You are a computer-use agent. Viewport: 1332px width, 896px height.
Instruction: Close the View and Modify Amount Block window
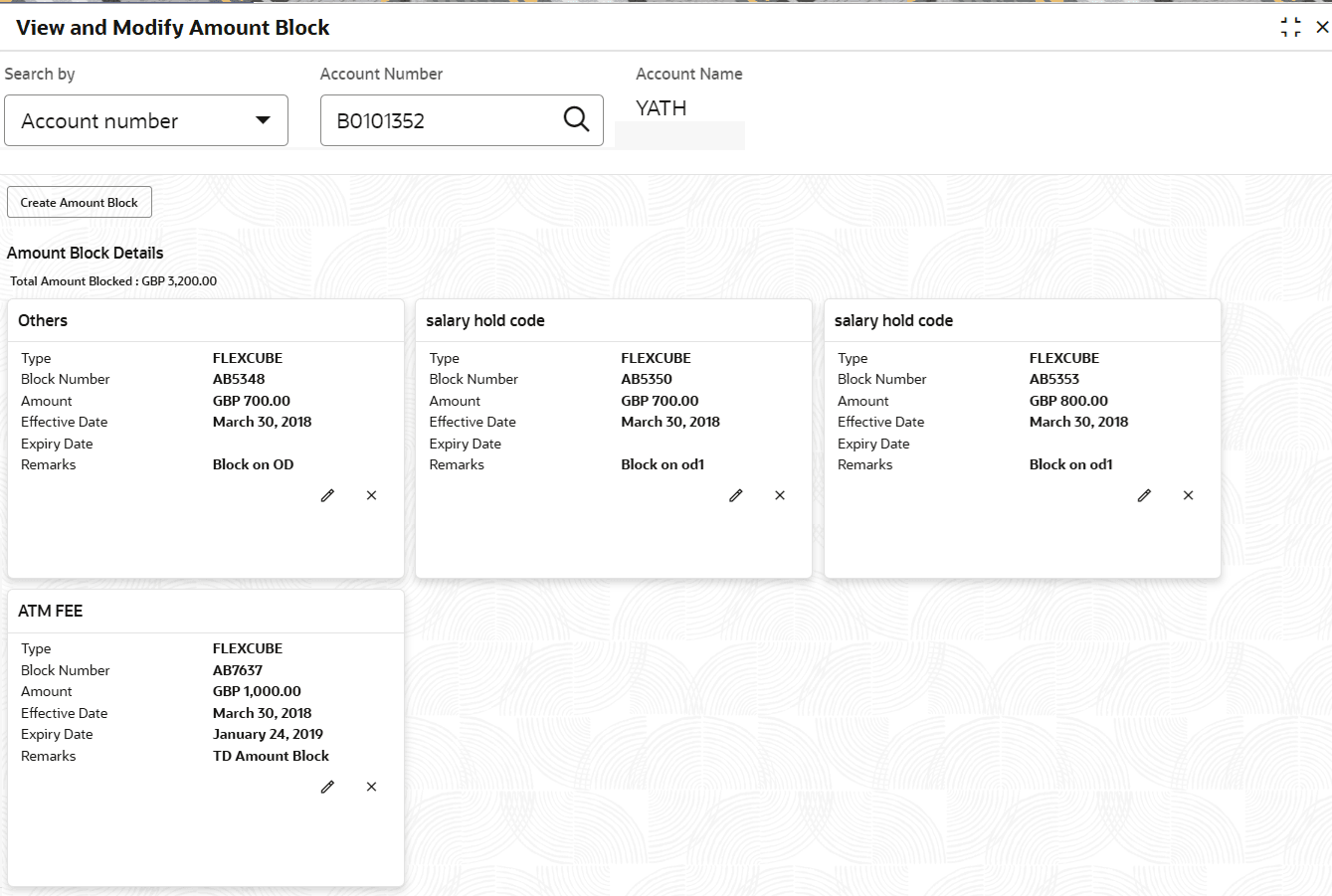pyautogui.click(x=1322, y=28)
